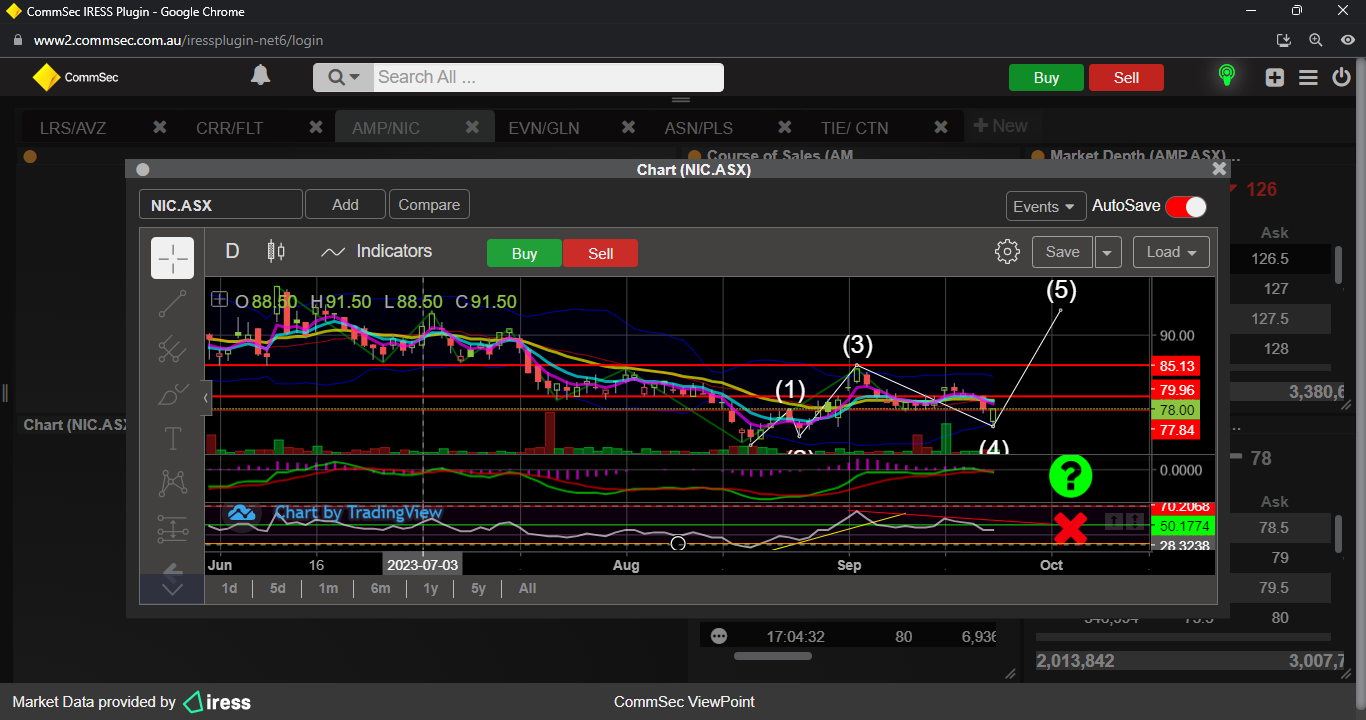Open the Load chart dropdown
The height and width of the screenshot is (720, 1366).
tap(1170, 252)
